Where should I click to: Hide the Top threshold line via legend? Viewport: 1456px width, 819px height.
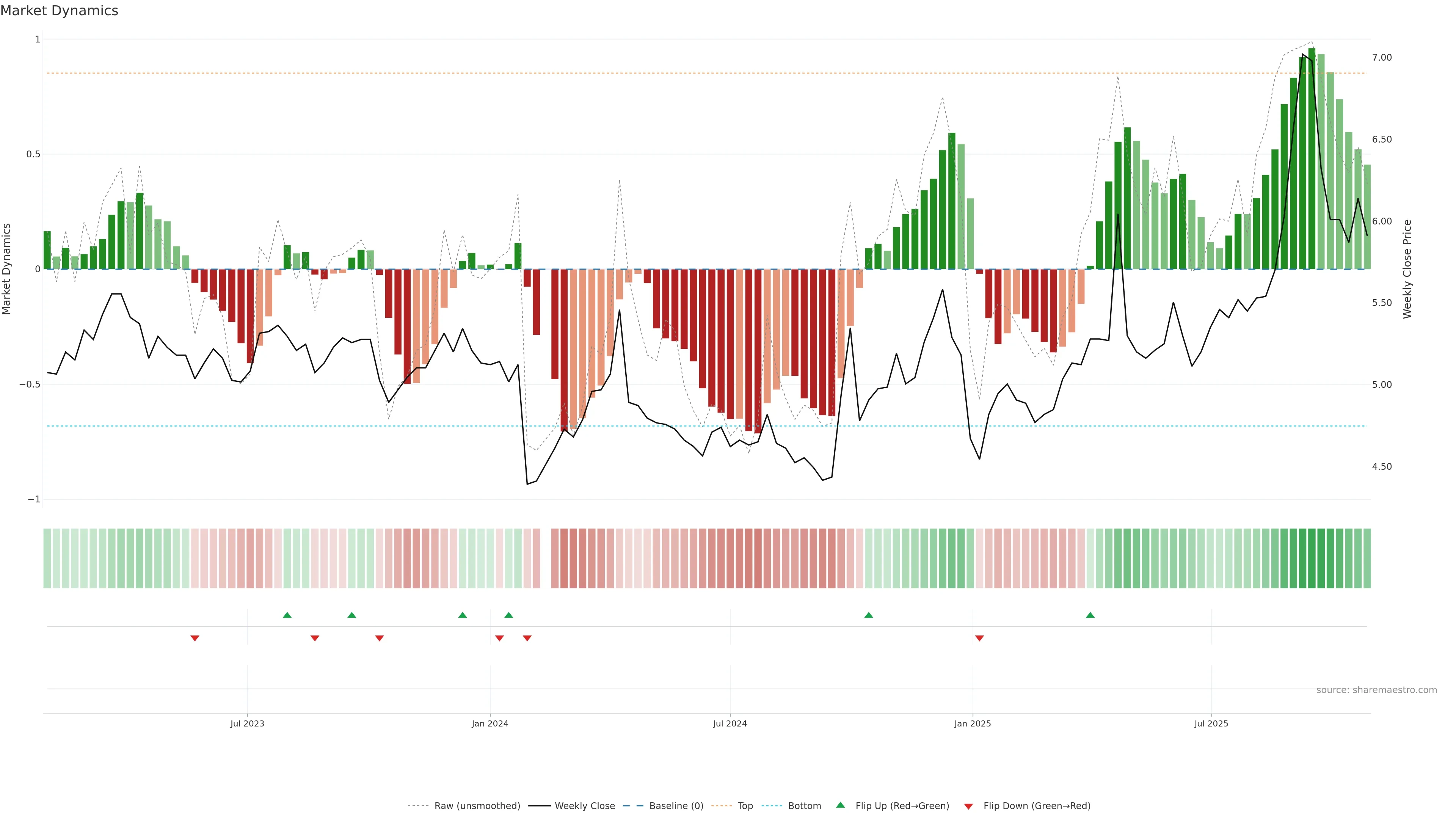pos(745,806)
